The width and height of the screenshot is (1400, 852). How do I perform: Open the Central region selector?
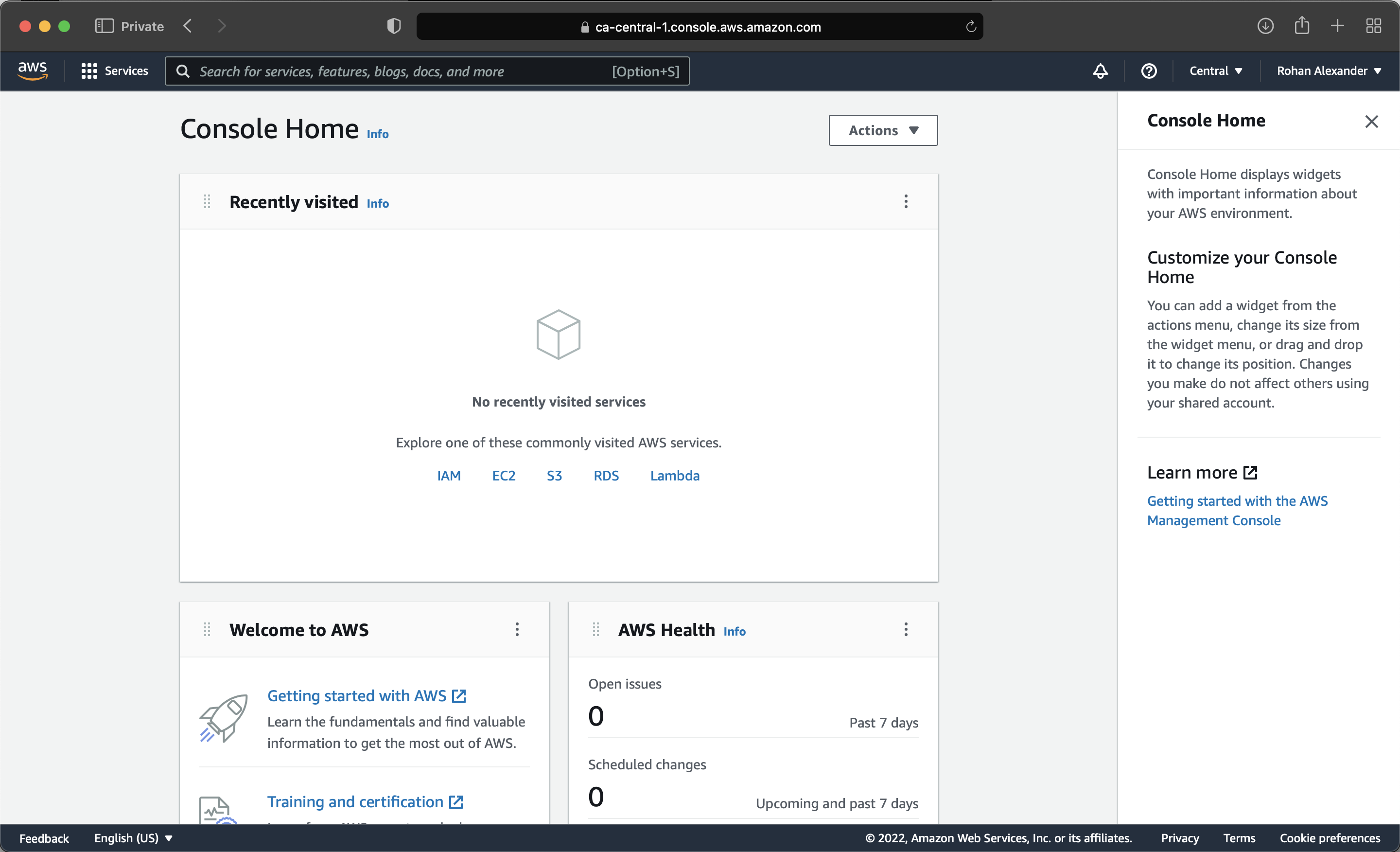1215,71
